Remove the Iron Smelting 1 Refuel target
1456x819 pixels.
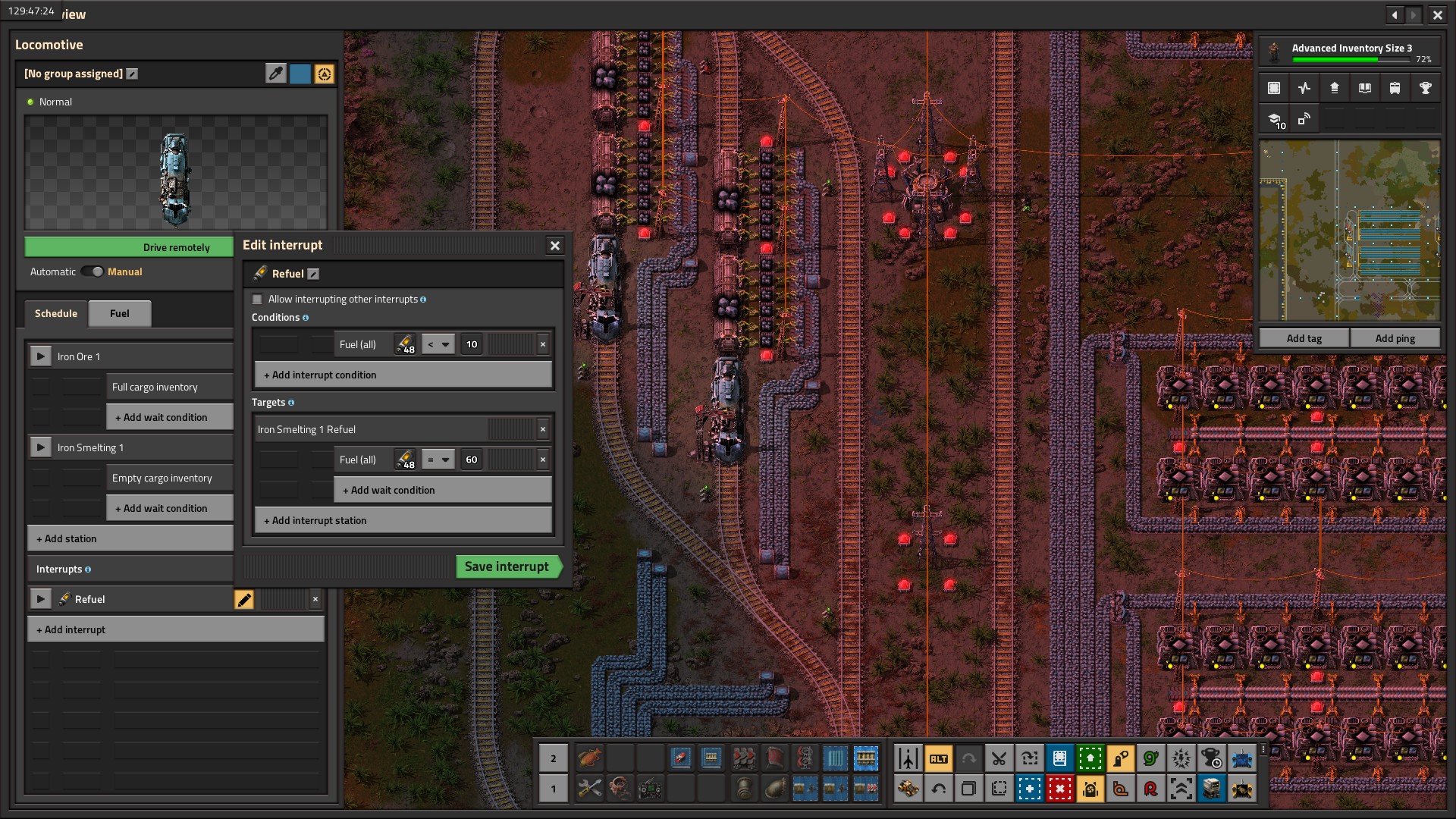click(543, 429)
